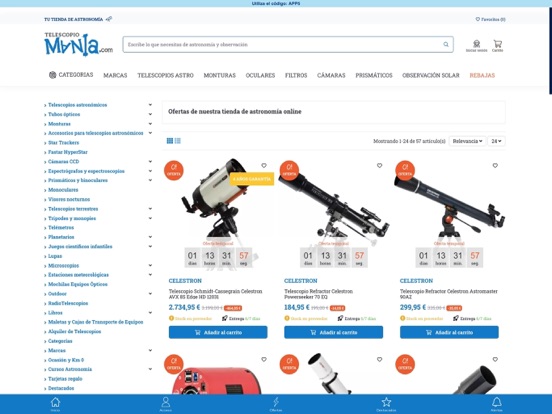Open the Relevancia sort dropdown
This screenshot has height=414, width=552.
tap(467, 141)
